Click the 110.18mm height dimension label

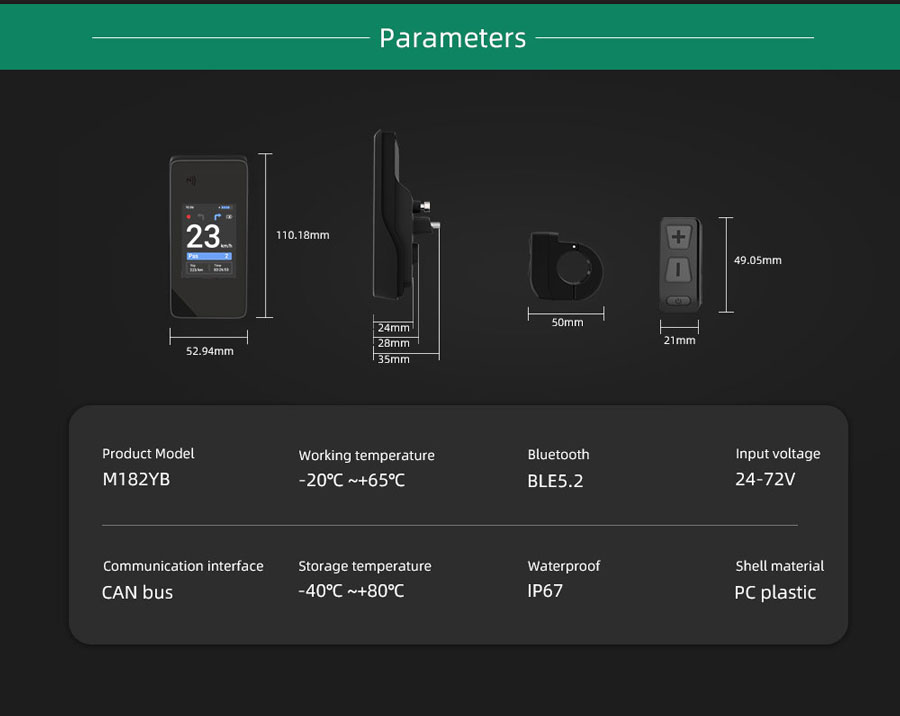(302, 235)
